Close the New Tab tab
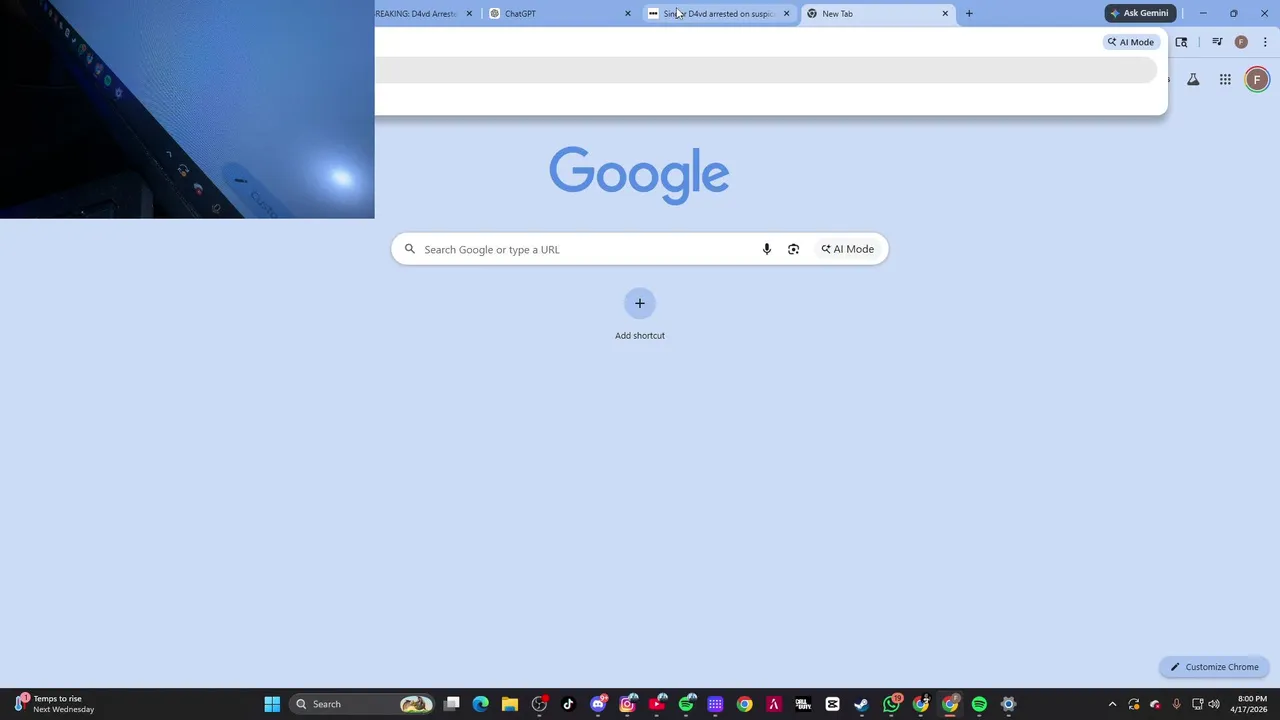The image size is (1280, 720). [945, 14]
